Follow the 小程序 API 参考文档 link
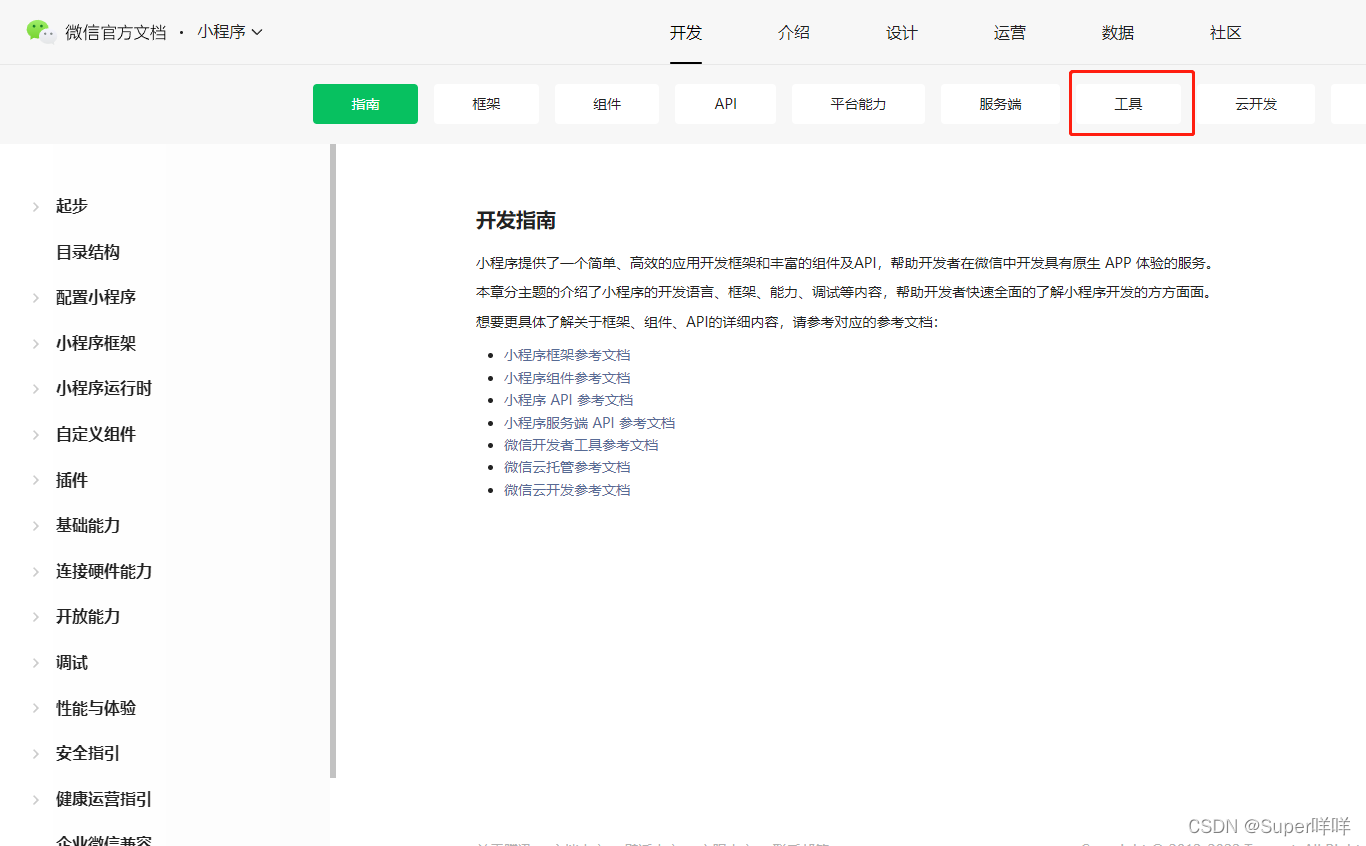This screenshot has height=846, width=1366. pyautogui.click(x=569, y=400)
